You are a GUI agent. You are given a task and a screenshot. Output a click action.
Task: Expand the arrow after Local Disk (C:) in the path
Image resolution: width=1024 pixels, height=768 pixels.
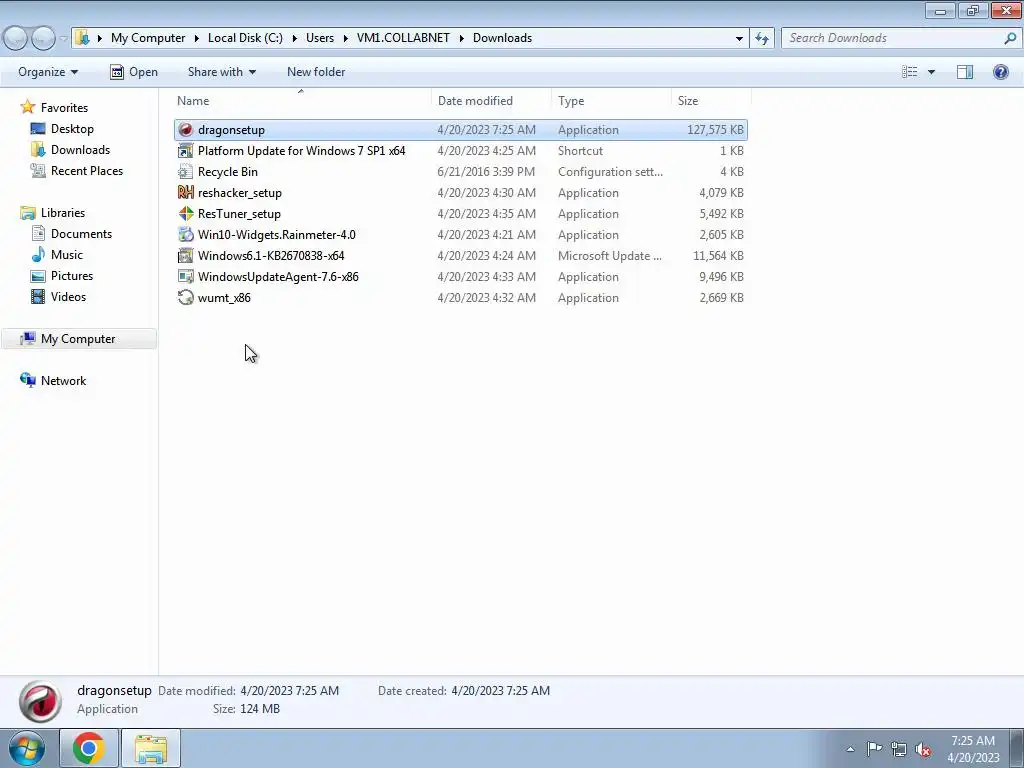coord(295,38)
